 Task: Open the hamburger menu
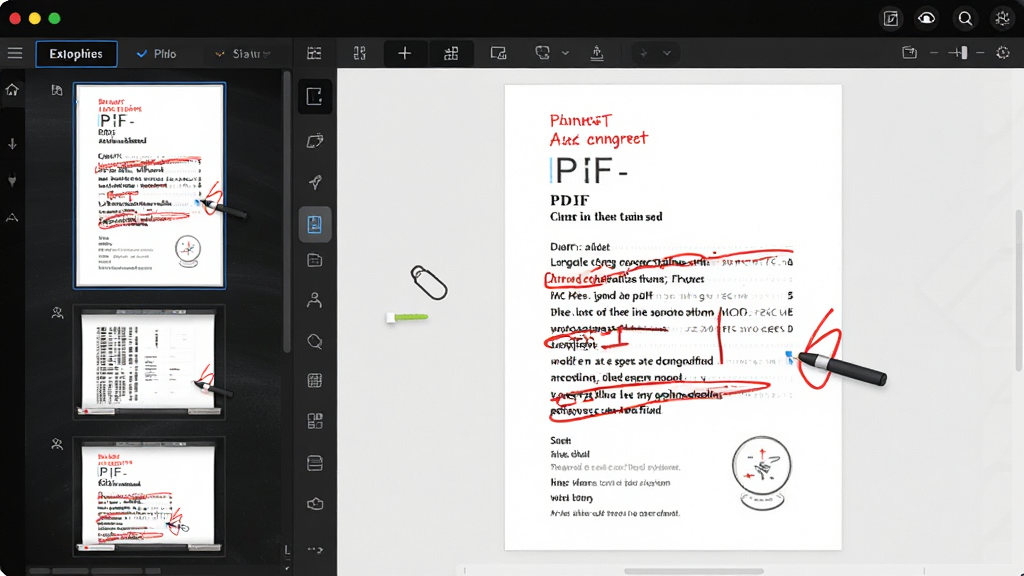point(14,54)
